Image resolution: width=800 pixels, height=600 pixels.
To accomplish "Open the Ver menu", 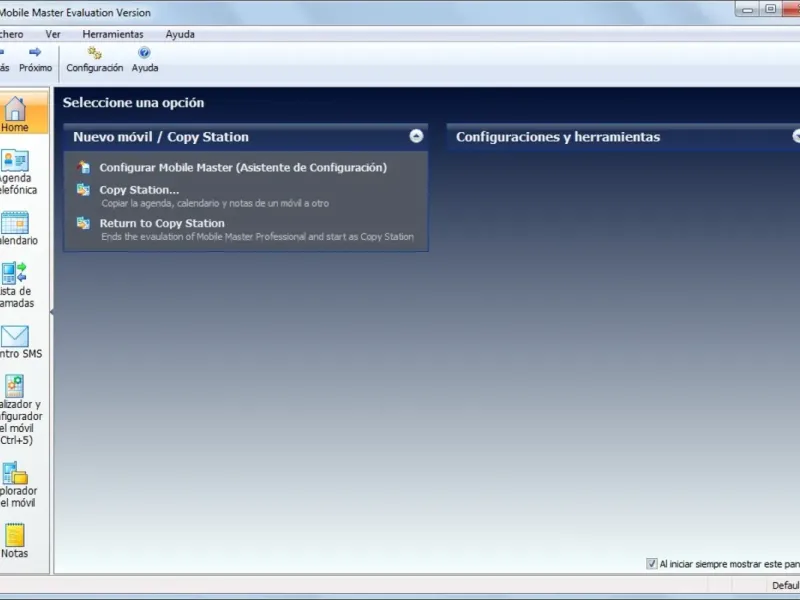I will [53, 34].
